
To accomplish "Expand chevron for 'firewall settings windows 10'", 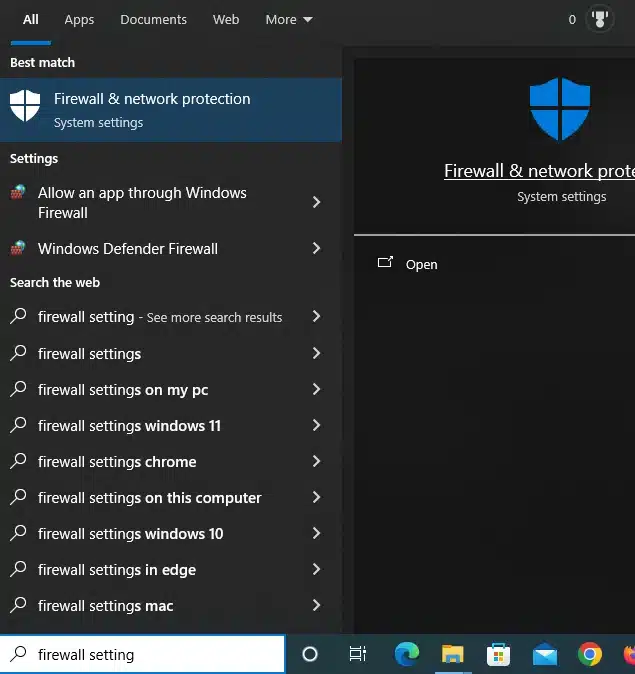I will point(316,533).
